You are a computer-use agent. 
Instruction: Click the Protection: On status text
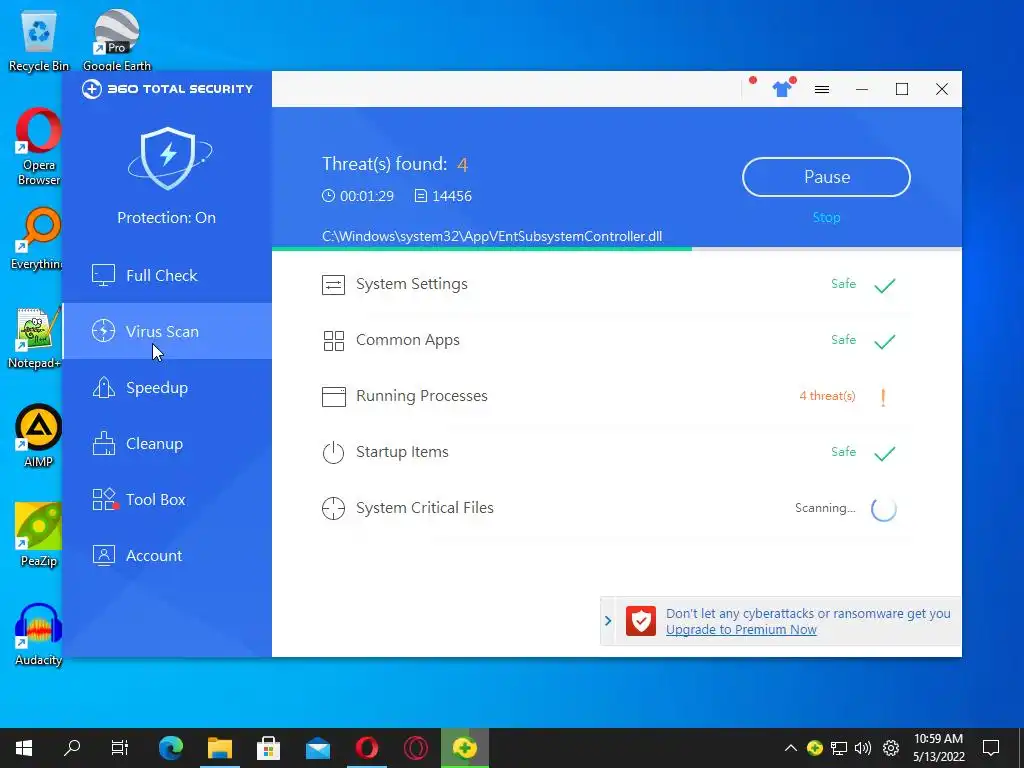point(167,217)
